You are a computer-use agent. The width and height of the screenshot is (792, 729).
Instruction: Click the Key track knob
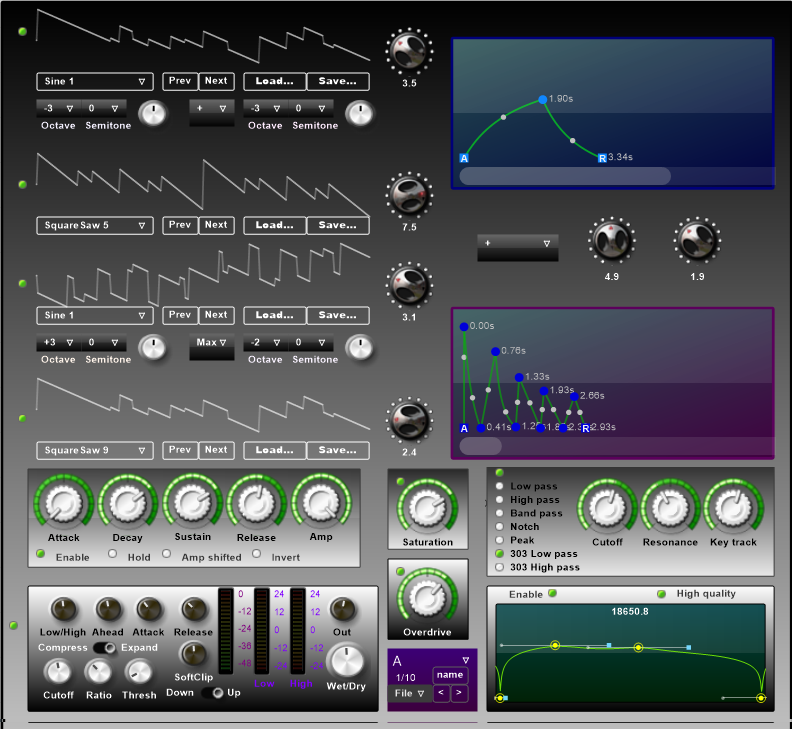[733, 508]
